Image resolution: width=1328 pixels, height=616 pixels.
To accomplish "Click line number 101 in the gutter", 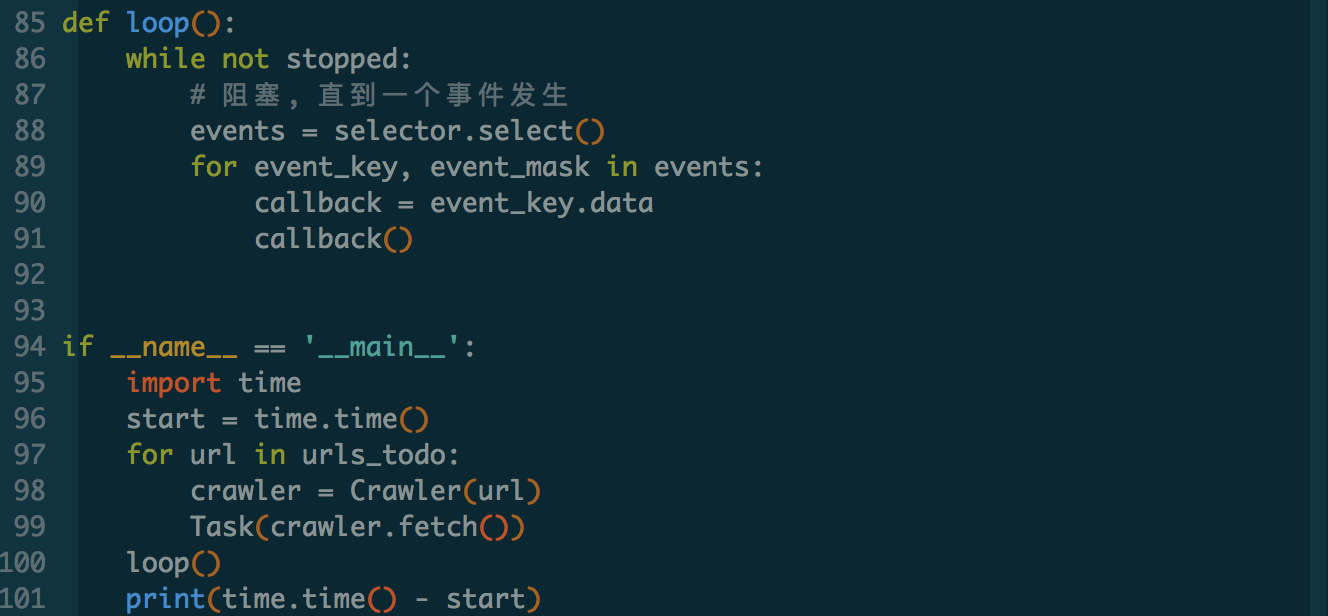I will point(24,599).
